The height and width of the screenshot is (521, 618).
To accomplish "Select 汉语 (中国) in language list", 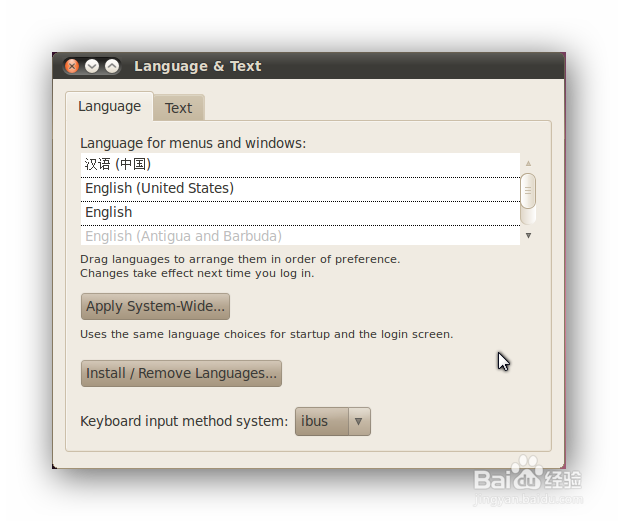I will click(x=300, y=165).
